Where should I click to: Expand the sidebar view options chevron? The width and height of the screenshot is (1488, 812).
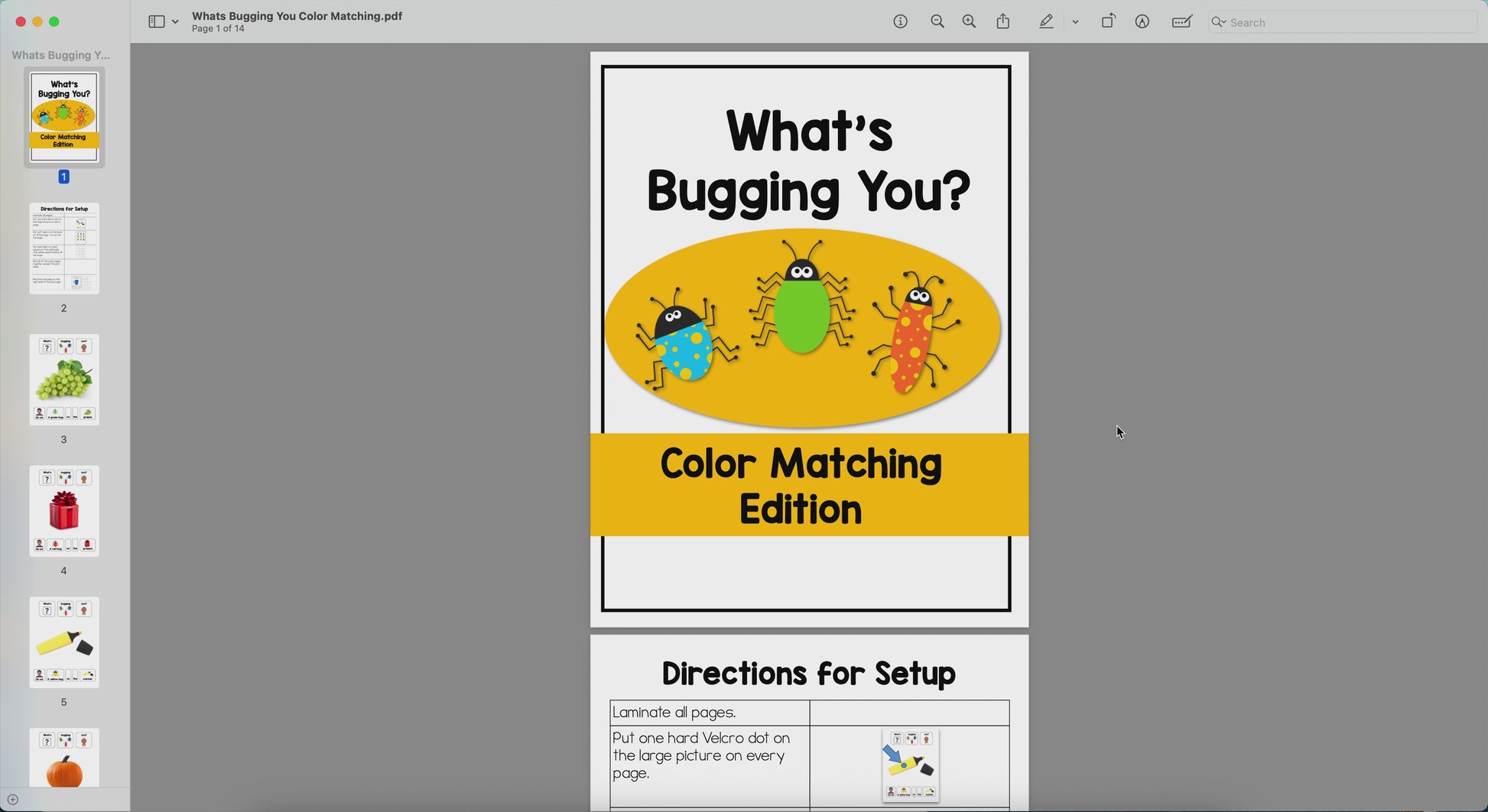click(x=175, y=22)
